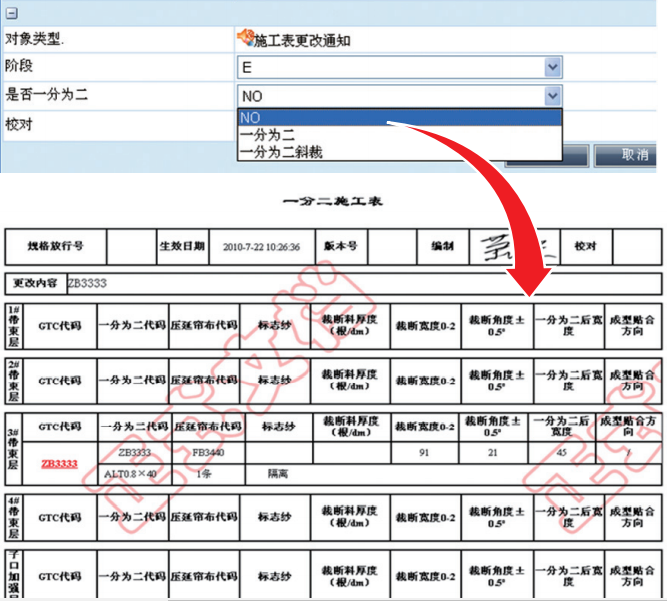Select cell FB3440 in 3# belt row
The height and width of the screenshot is (601, 667).
(x=208, y=453)
